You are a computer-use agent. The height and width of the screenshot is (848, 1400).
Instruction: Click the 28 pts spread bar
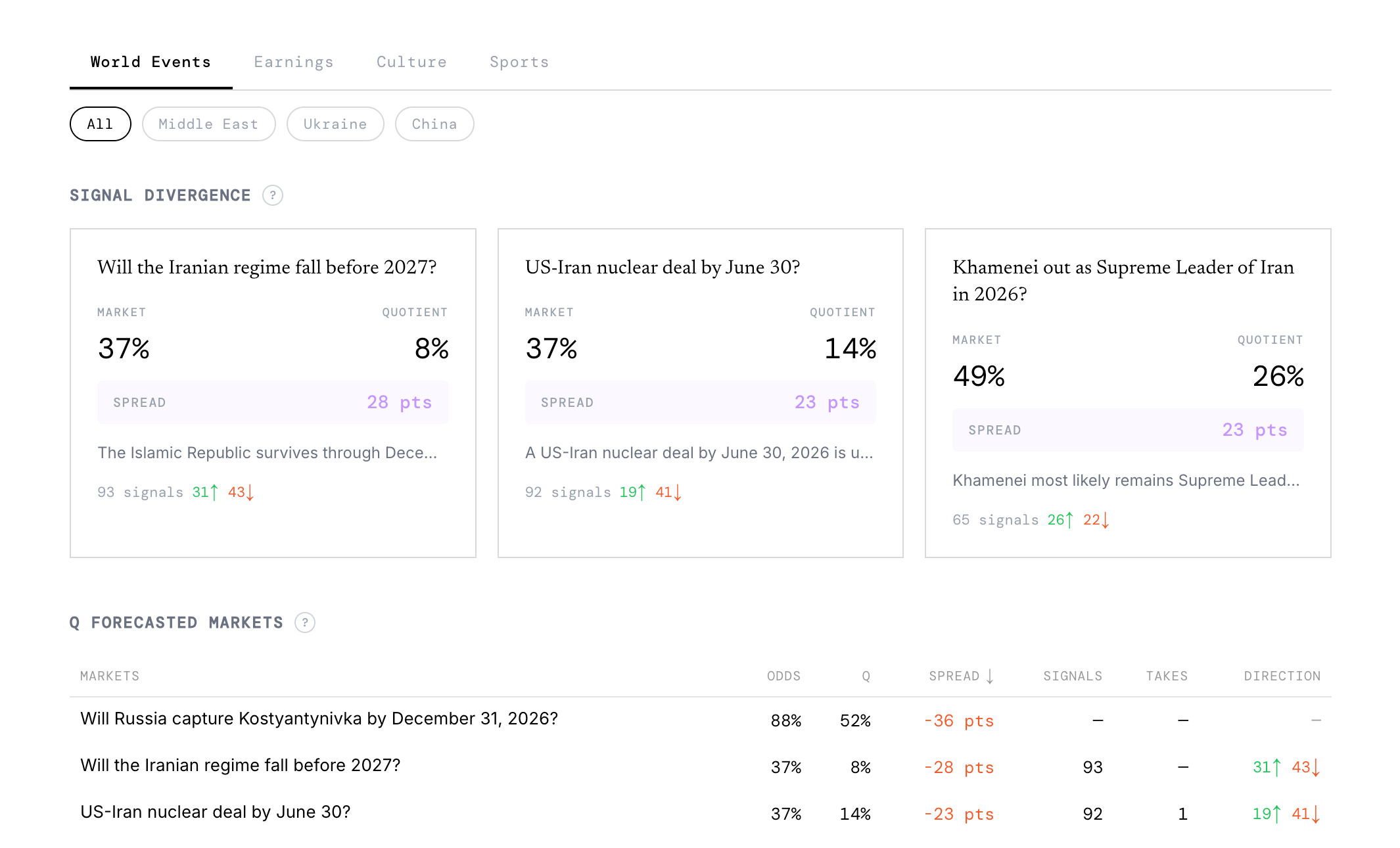(273, 402)
